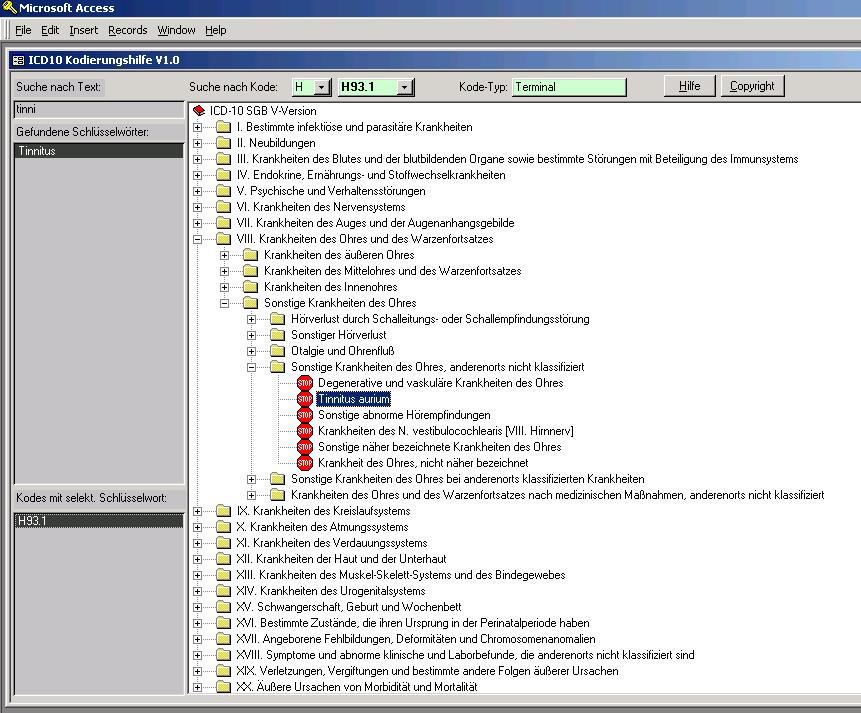Expand Hörverlust durch Schalleitungs- oder Schallempfindungsstörung
Image resolution: width=861 pixels, height=713 pixels.
(251, 319)
